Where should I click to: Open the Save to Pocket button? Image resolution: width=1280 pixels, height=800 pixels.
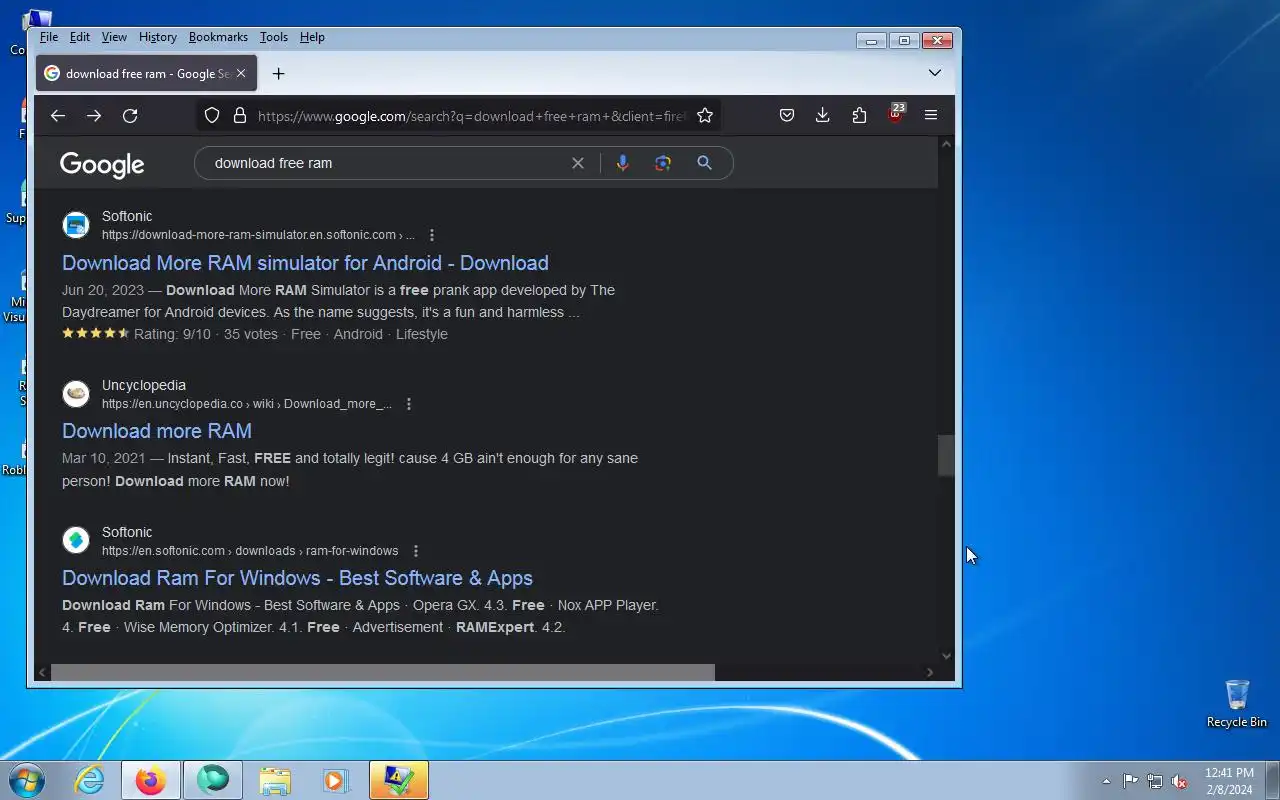pos(787,116)
